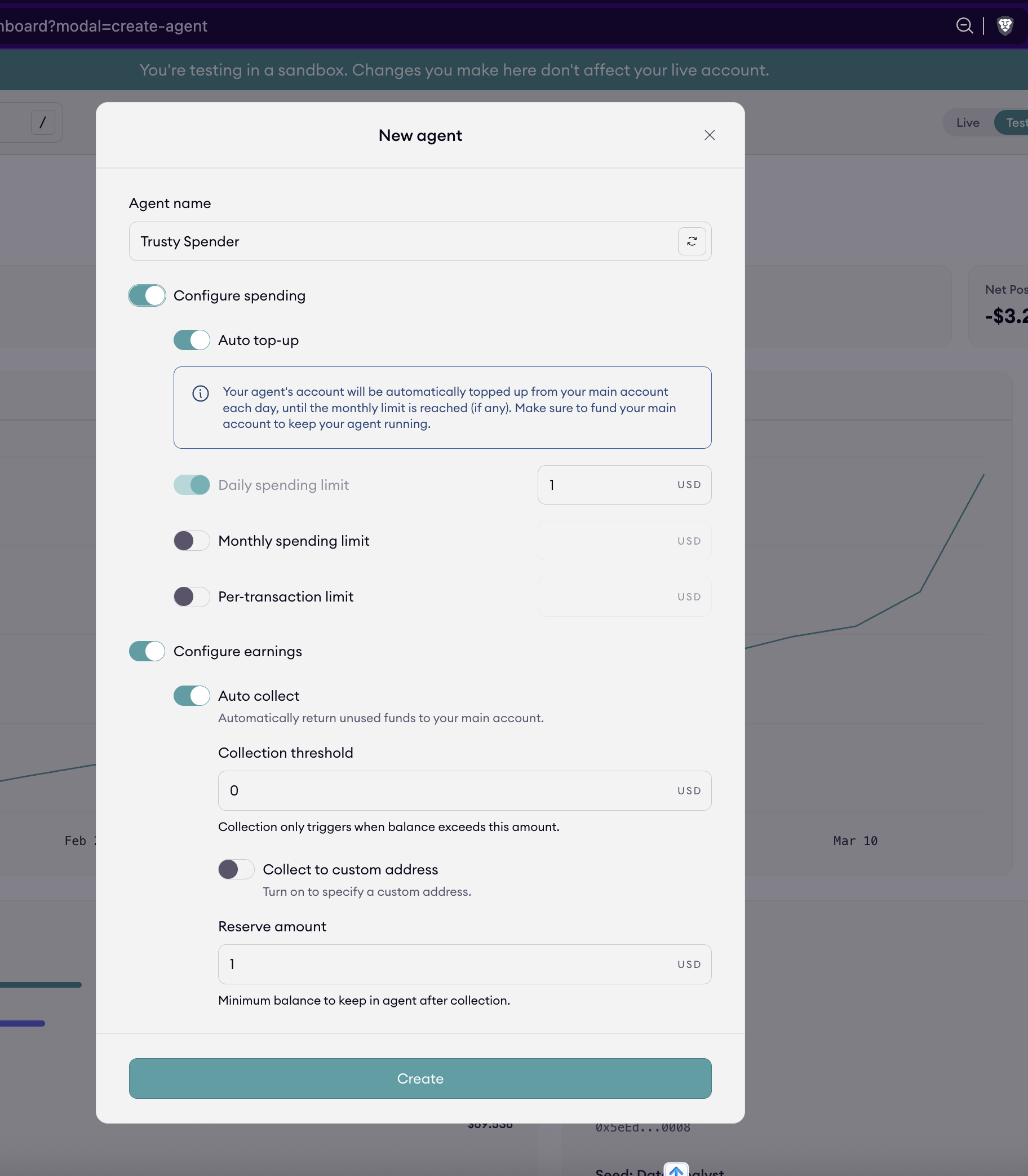
Task: Turn off Auto top-up
Action: click(x=191, y=340)
